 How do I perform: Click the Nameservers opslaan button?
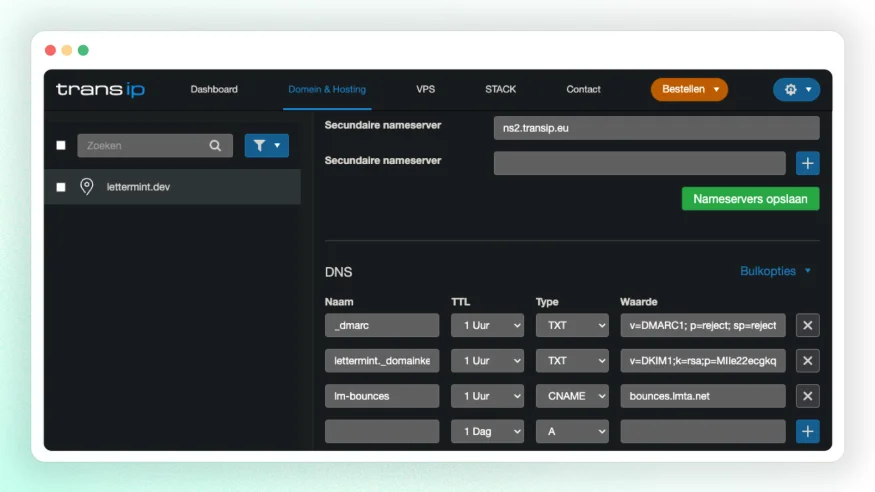pos(751,199)
